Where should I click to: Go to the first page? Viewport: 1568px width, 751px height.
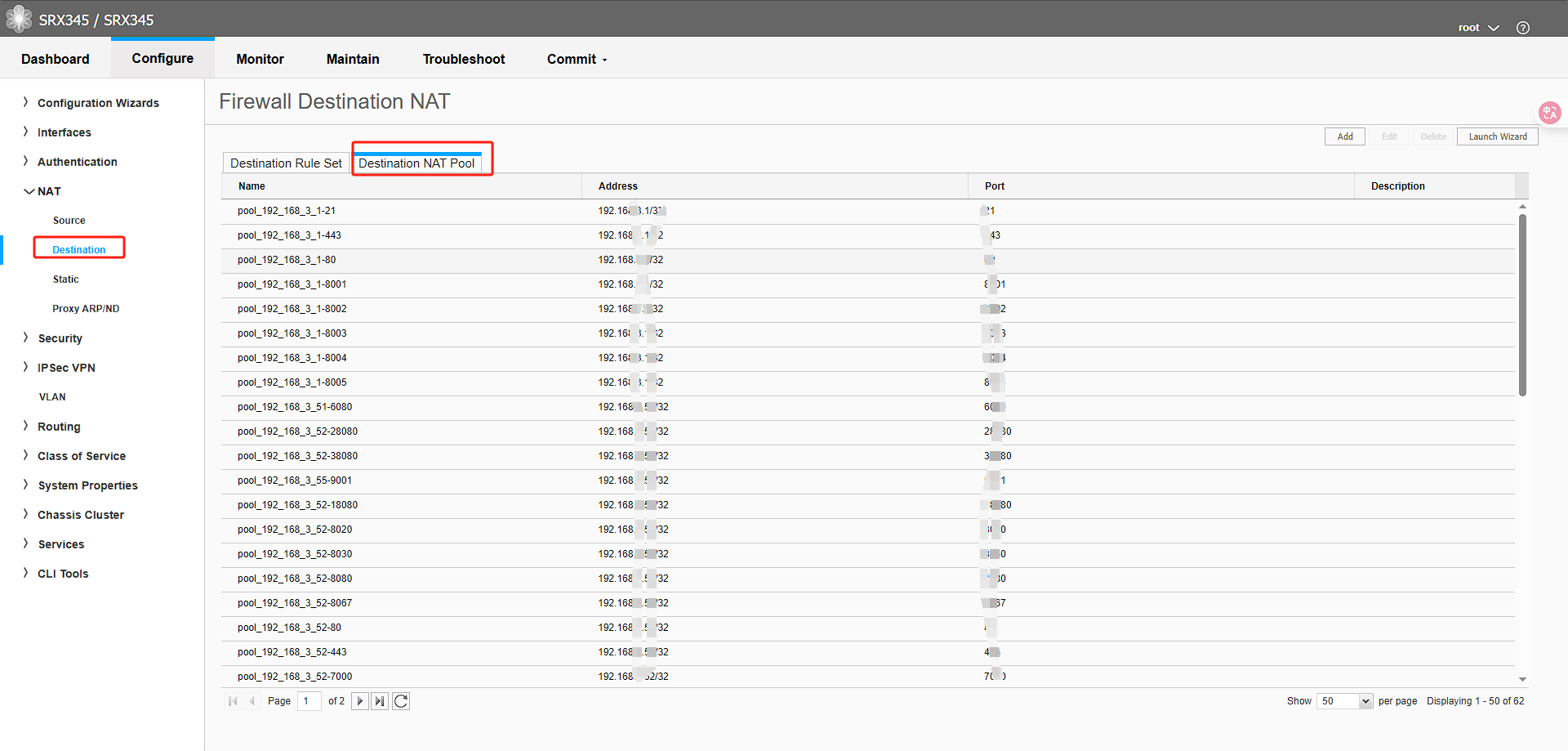pos(233,700)
